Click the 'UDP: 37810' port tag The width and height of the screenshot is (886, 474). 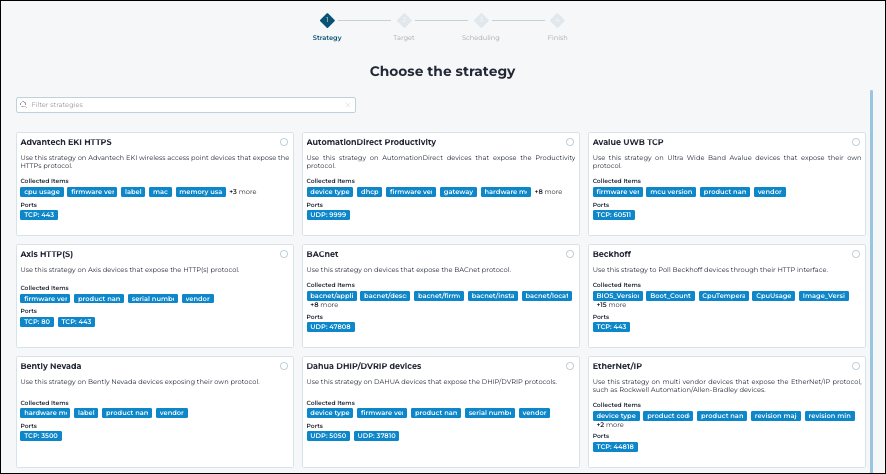pyautogui.click(x=376, y=436)
